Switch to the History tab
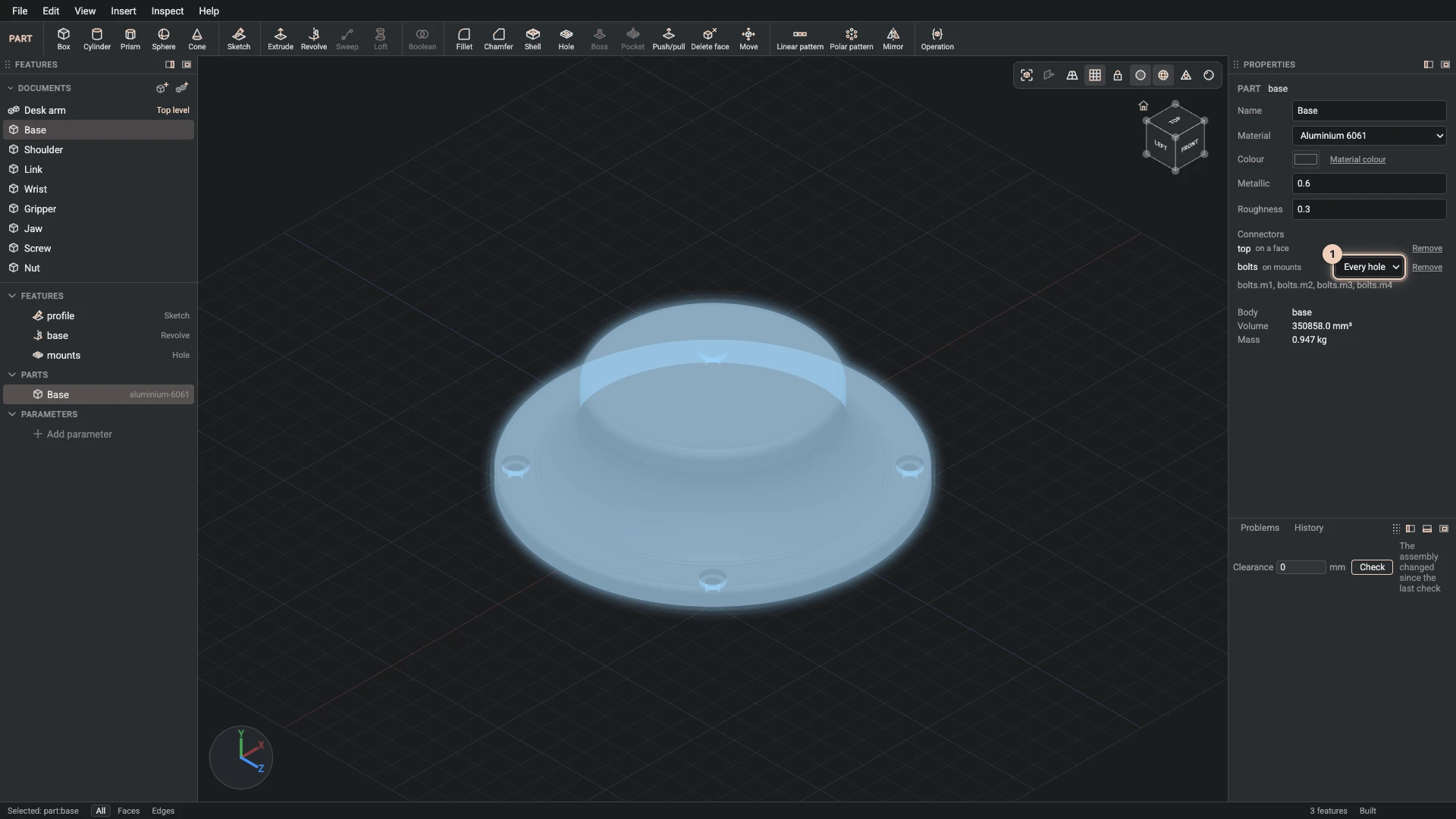 [x=1308, y=528]
